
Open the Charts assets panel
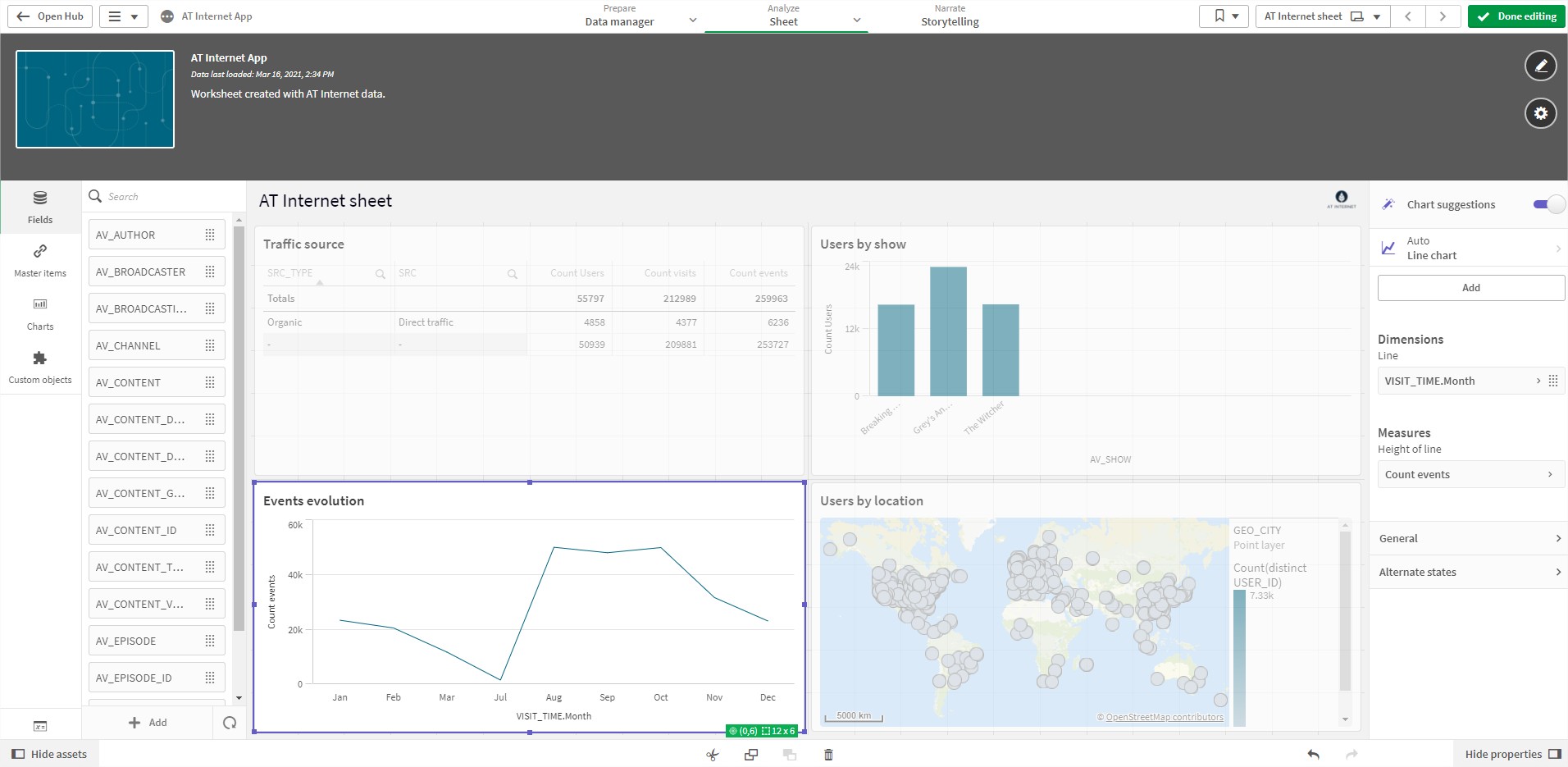pos(40,313)
